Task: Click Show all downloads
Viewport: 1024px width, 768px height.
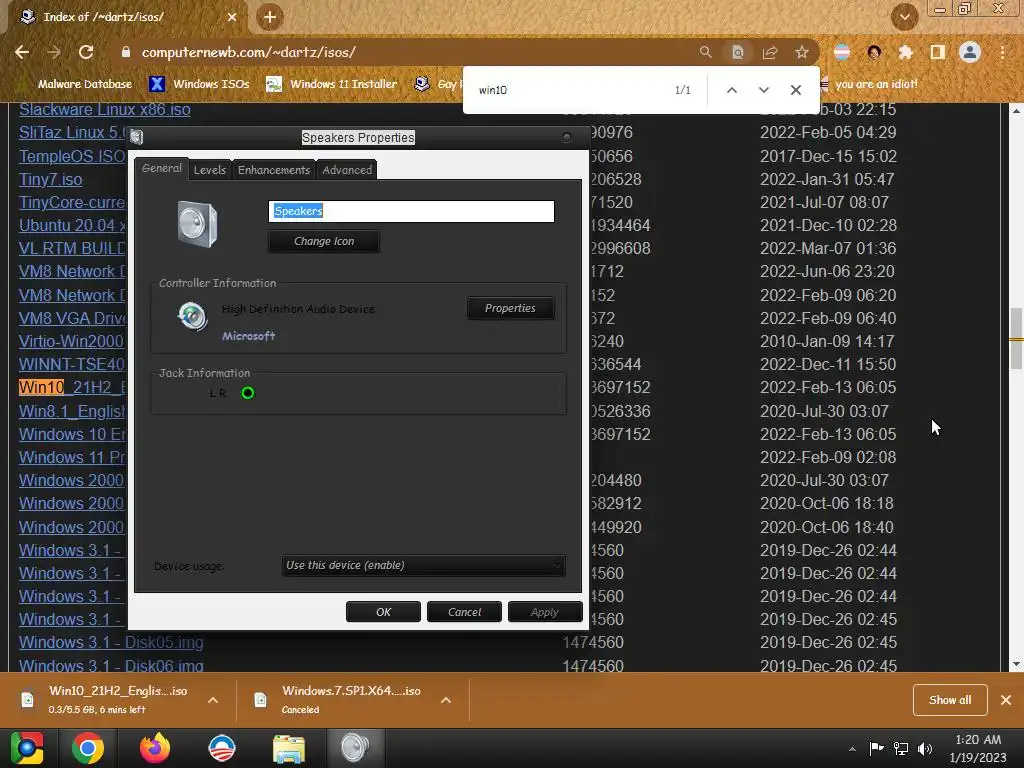Action: click(950, 700)
